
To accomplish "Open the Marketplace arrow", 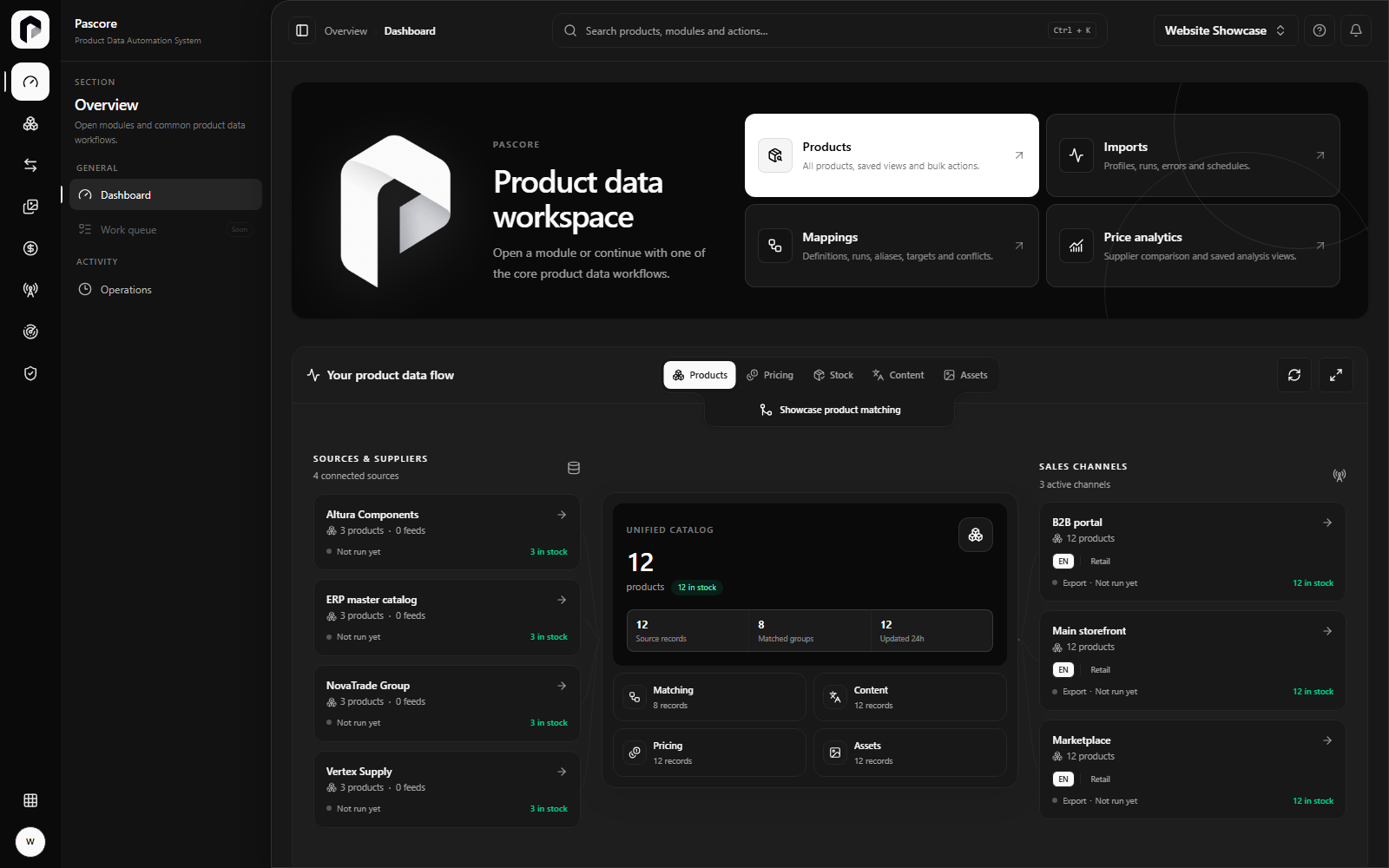I will (1327, 740).
